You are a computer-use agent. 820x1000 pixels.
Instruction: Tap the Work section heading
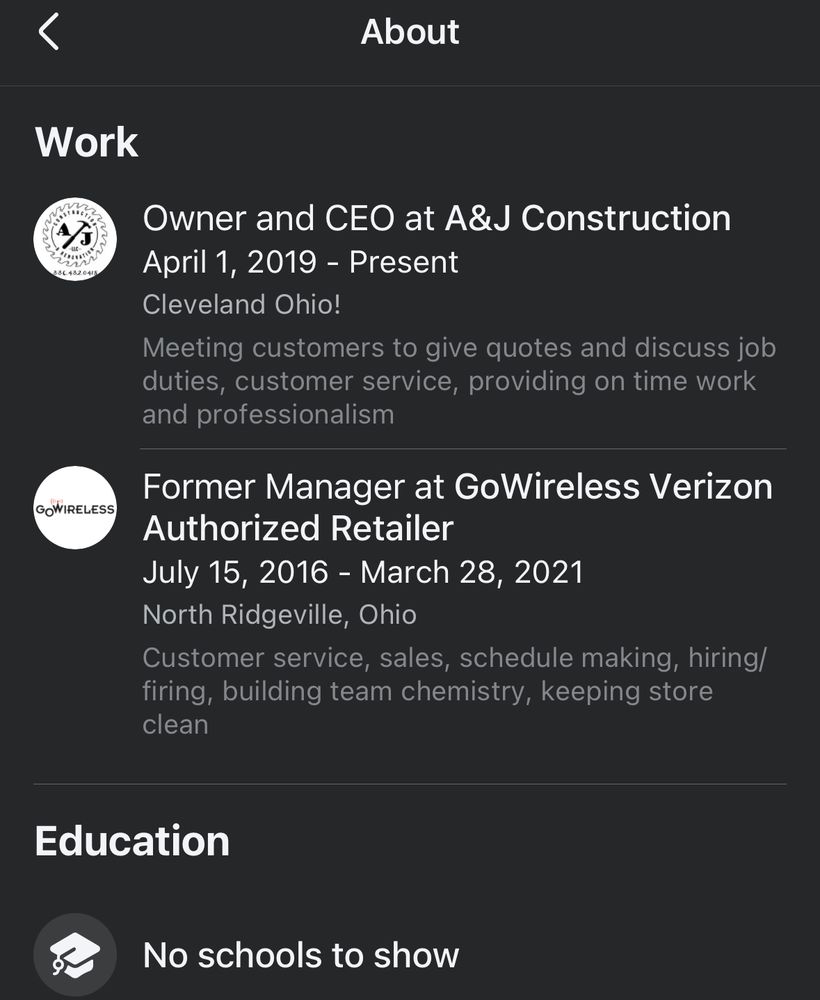pyautogui.click(x=87, y=142)
